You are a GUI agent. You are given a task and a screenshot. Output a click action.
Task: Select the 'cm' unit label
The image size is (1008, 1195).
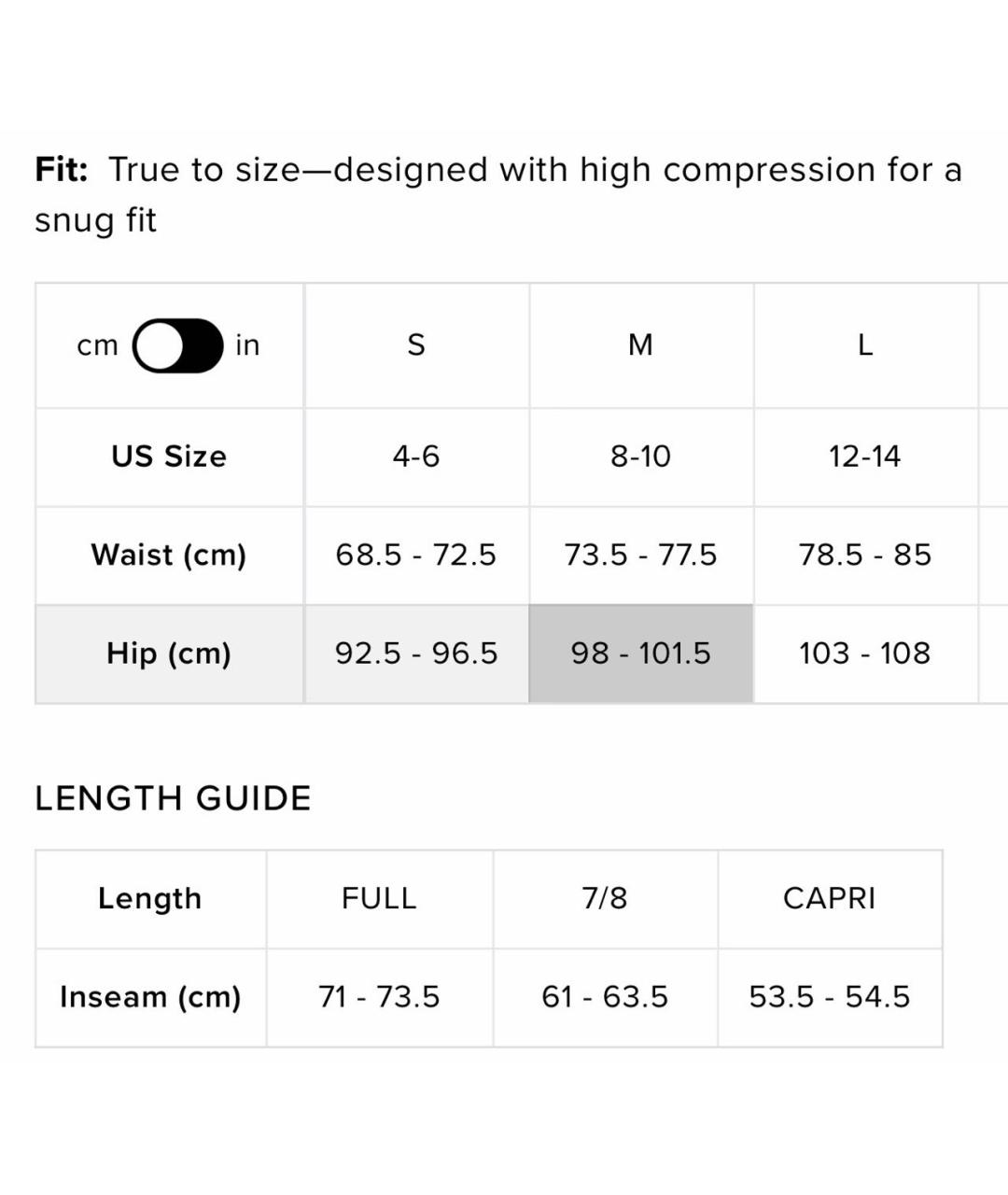[x=98, y=345]
